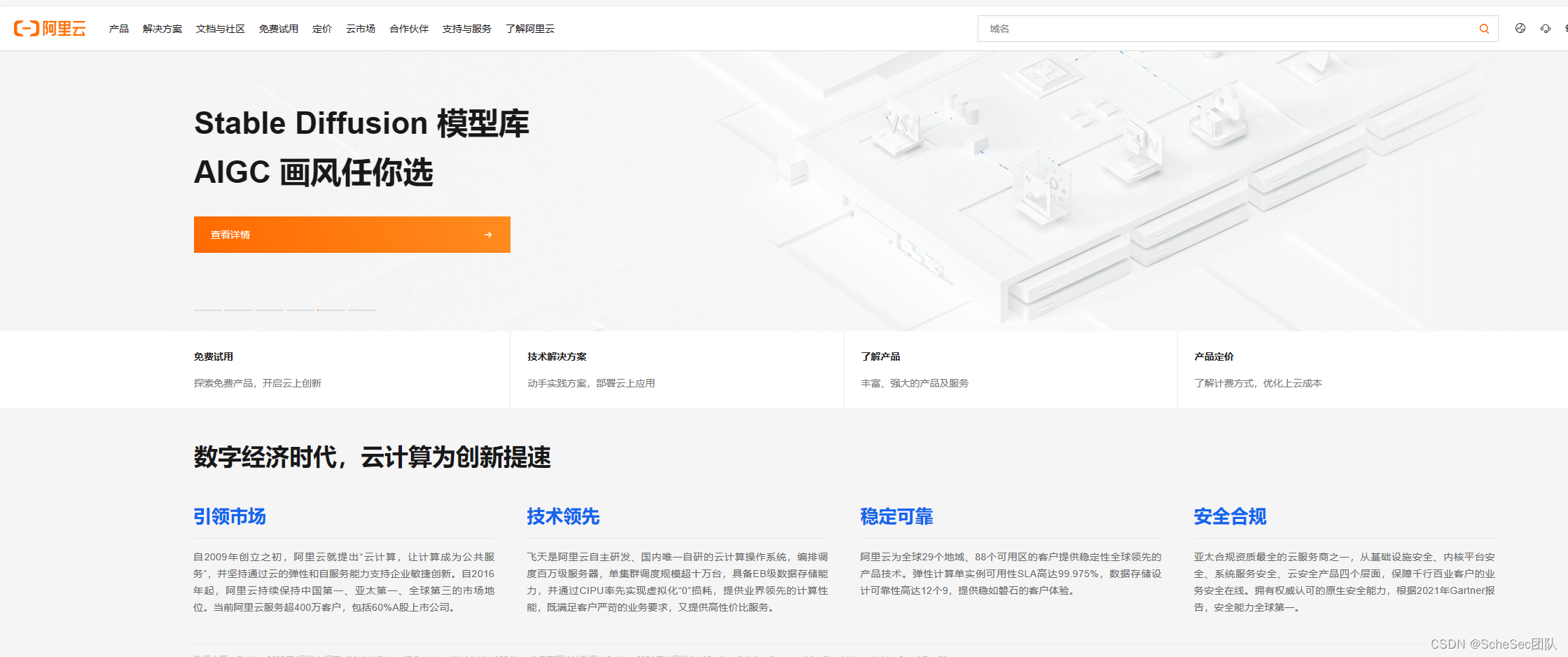Image resolution: width=1568 pixels, height=657 pixels.
Task: Click paragraph beginning 亚太合规资质最全
Action: pyautogui.click(x=1344, y=582)
